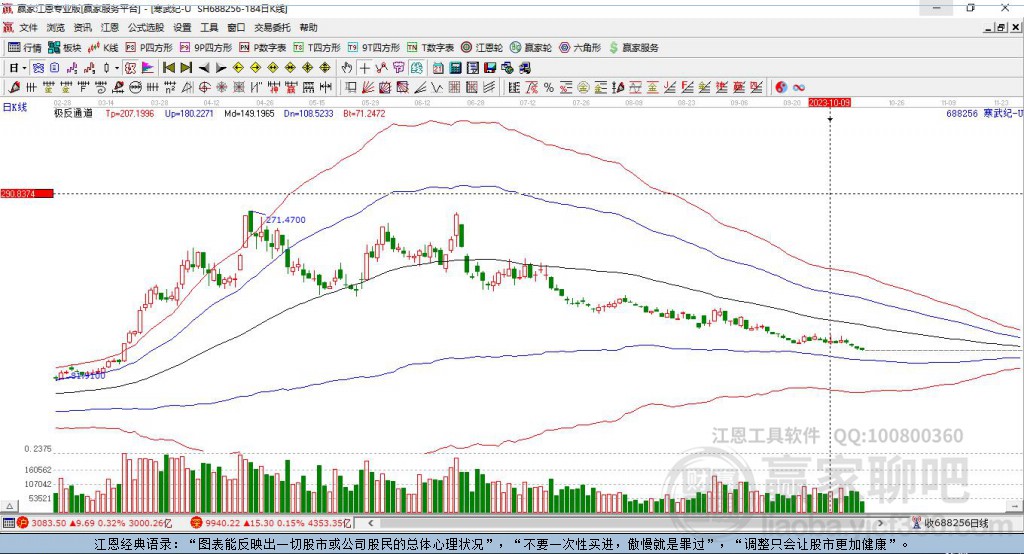
Task: Click the 290.8374 price marker
Action: pyautogui.click(x=27, y=193)
